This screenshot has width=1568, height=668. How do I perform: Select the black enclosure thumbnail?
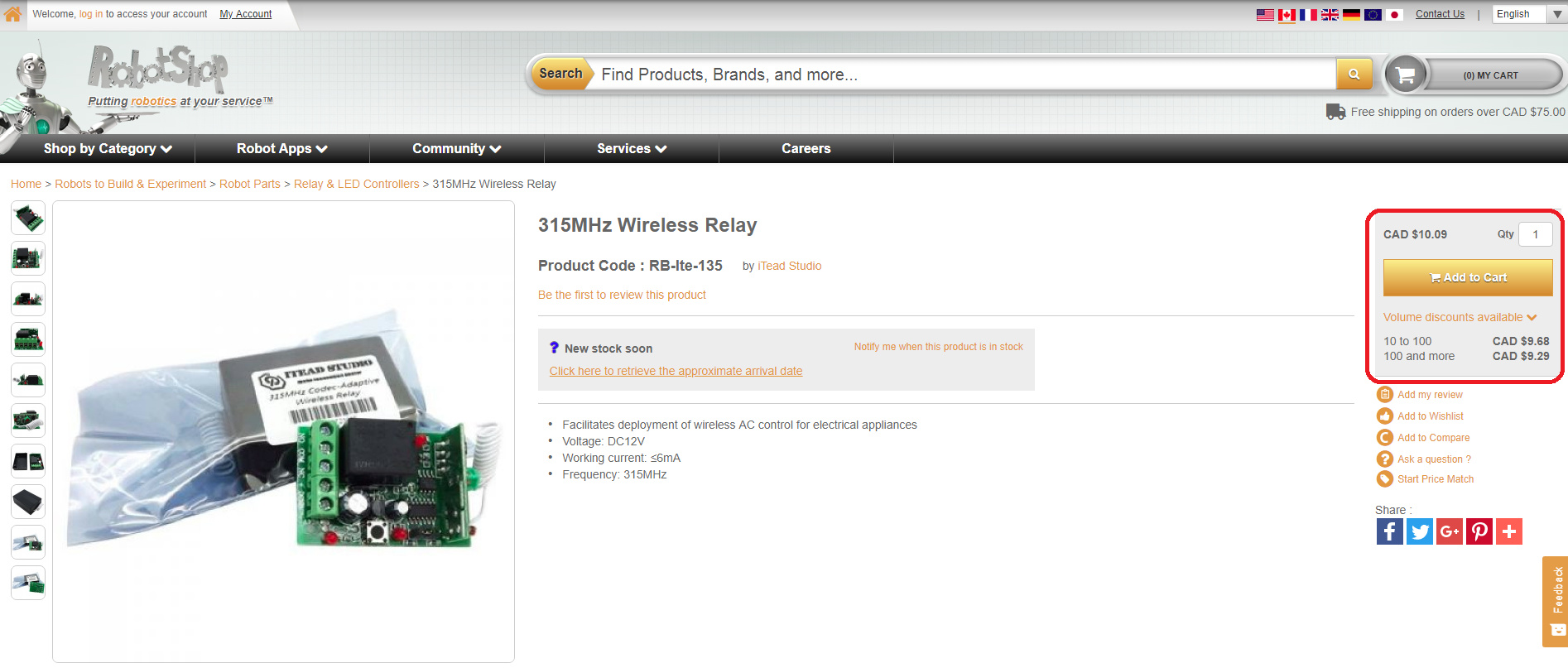click(28, 502)
